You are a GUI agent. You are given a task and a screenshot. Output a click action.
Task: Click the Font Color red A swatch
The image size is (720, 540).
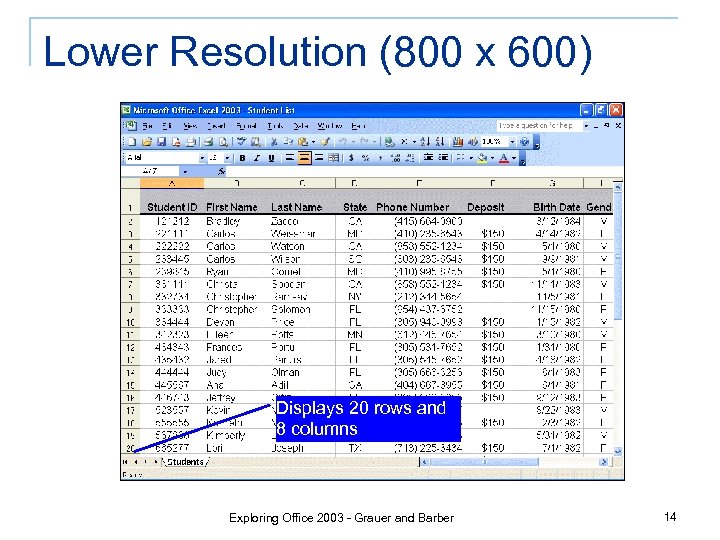pyautogui.click(x=504, y=158)
